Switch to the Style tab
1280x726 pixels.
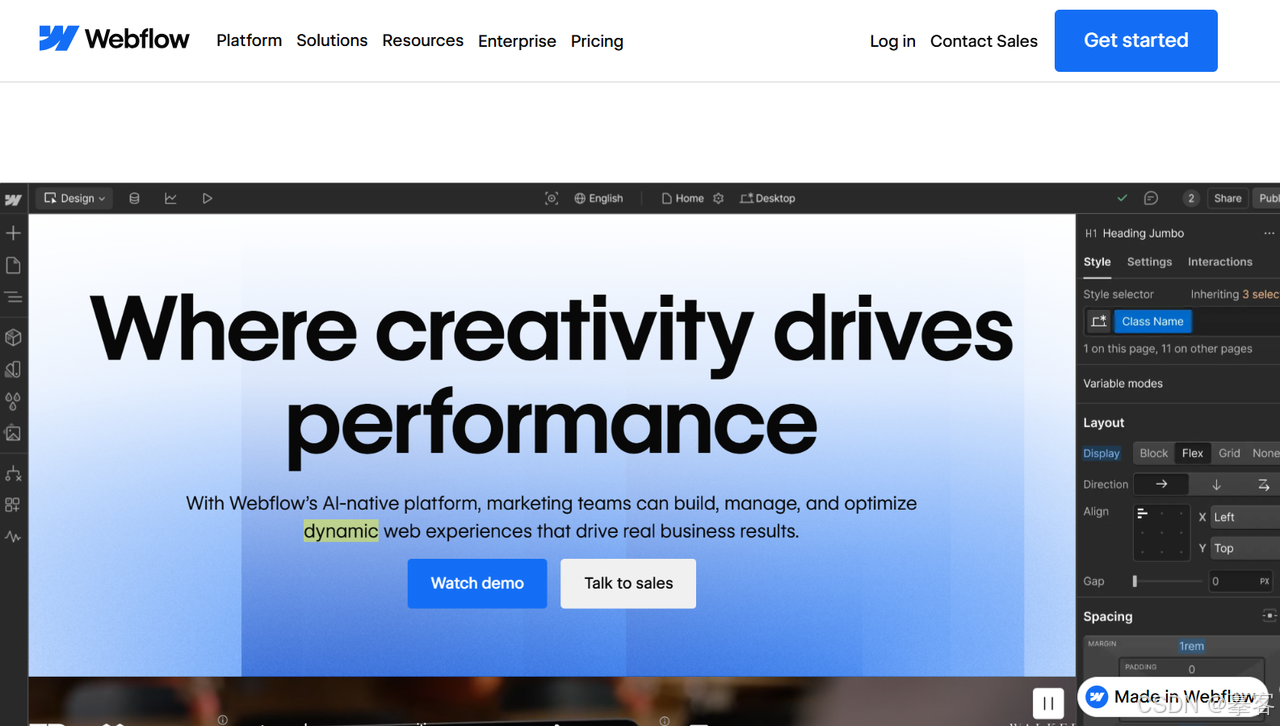pyautogui.click(x=1097, y=262)
